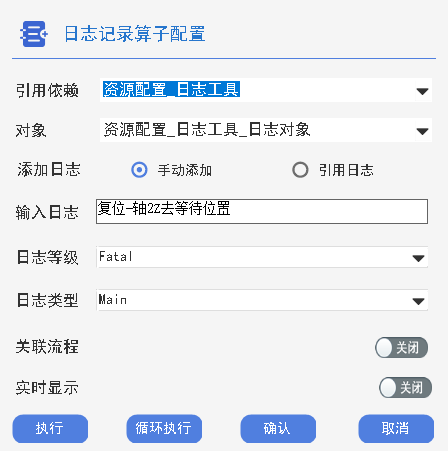Screen dimensions: 448x451
Task: Open the 引用依赖 dropdown arrow
Action: tap(422, 91)
